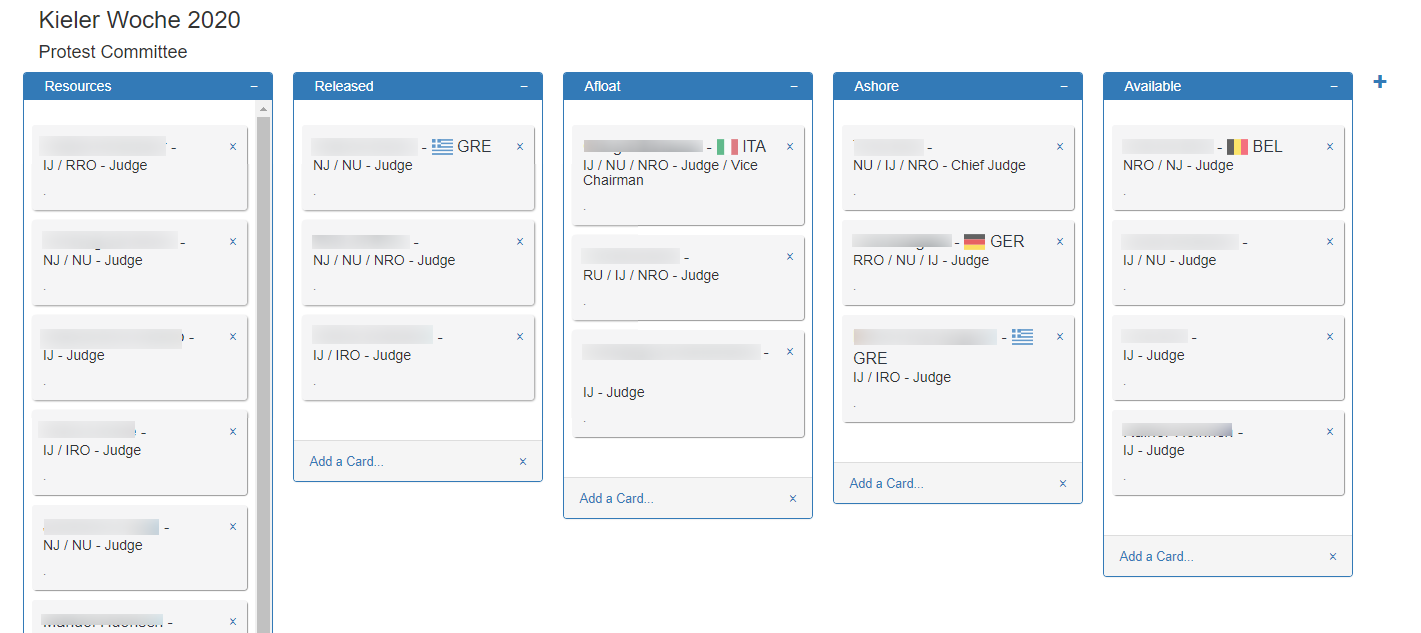Image resolution: width=1421 pixels, height=633 pixels.
Task: Click the 'NRO / NJ - Judge' card text
Action: (1178, 165)
